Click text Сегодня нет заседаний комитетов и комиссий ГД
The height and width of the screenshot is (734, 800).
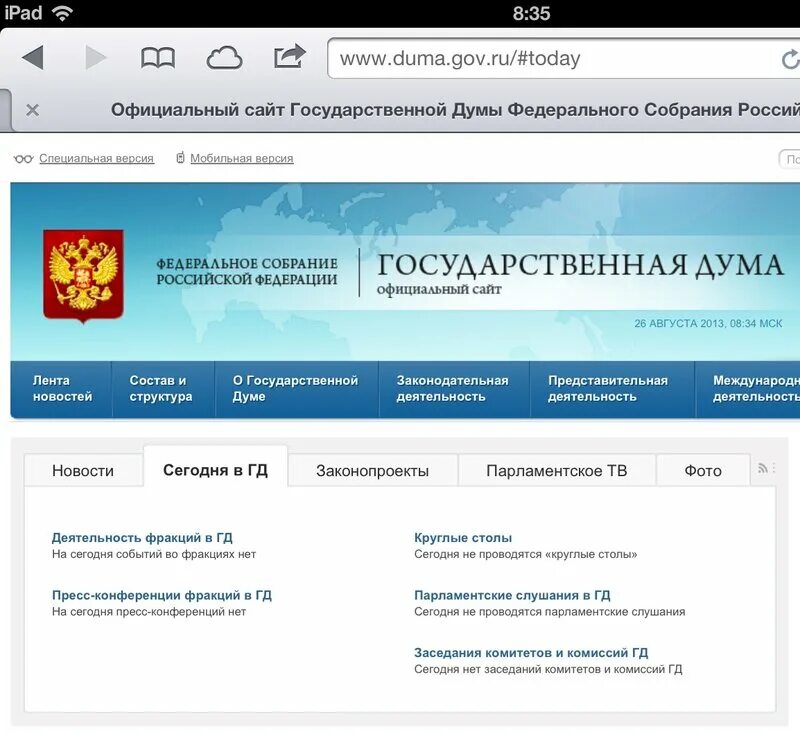coord(548,669)
